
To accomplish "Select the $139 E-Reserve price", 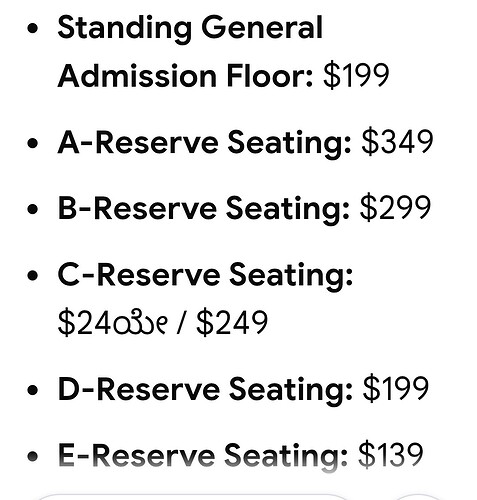I will (391, 455).
